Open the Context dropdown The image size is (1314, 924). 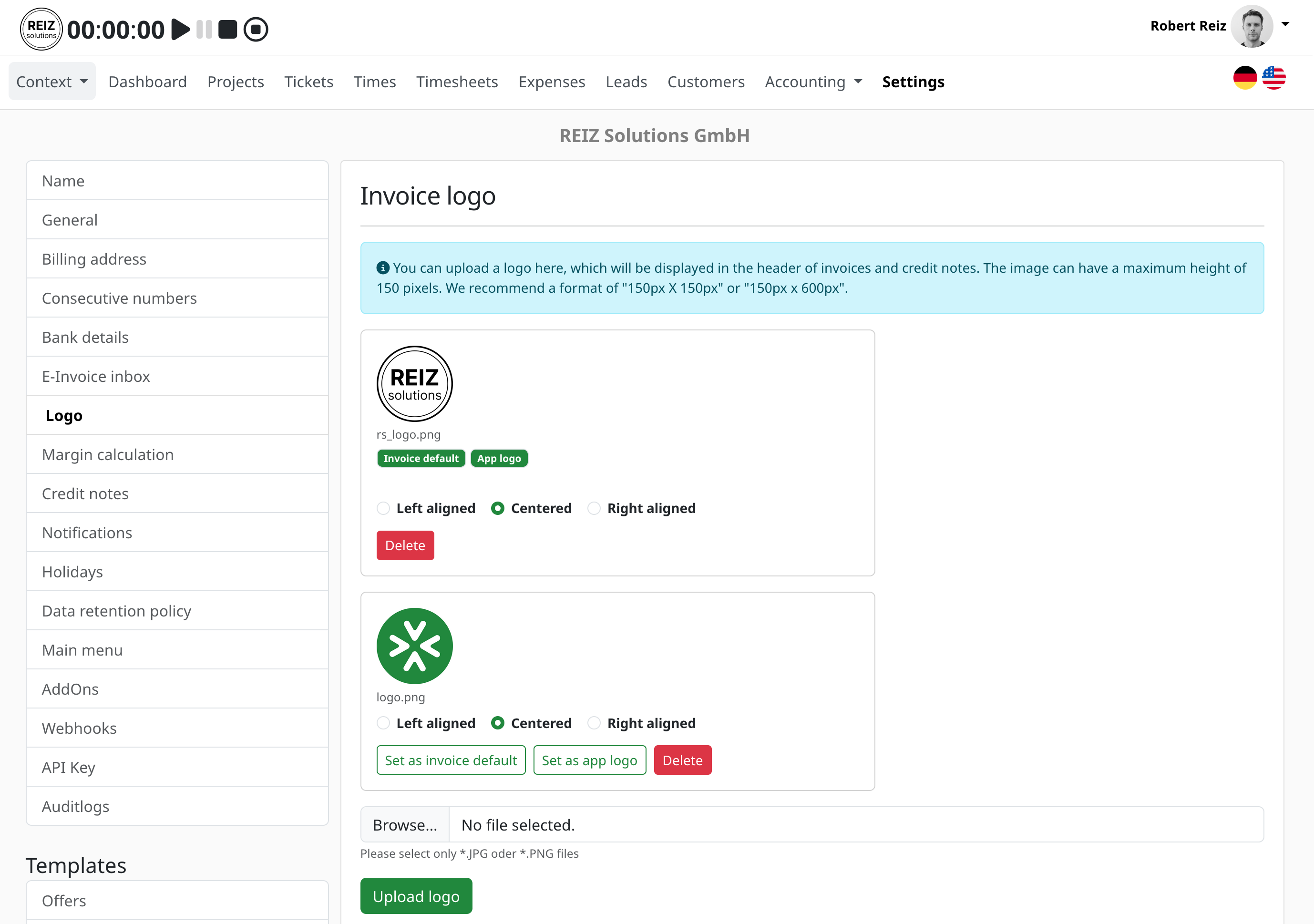[52, 81]
